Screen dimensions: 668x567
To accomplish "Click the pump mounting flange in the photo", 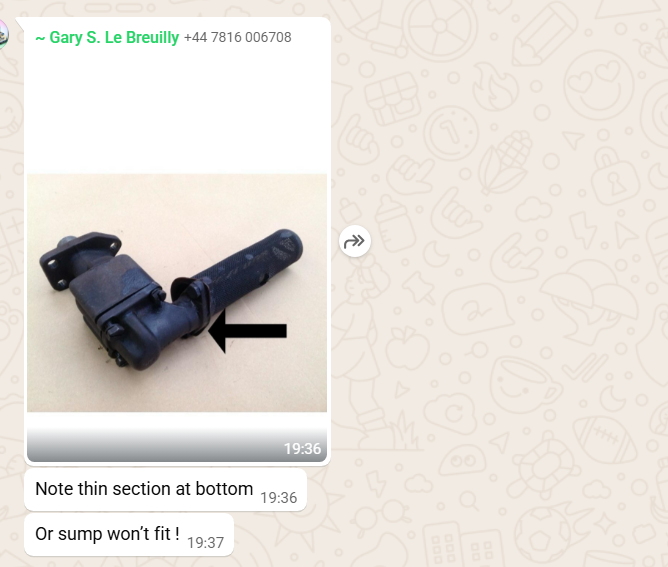I will [79, 260].
